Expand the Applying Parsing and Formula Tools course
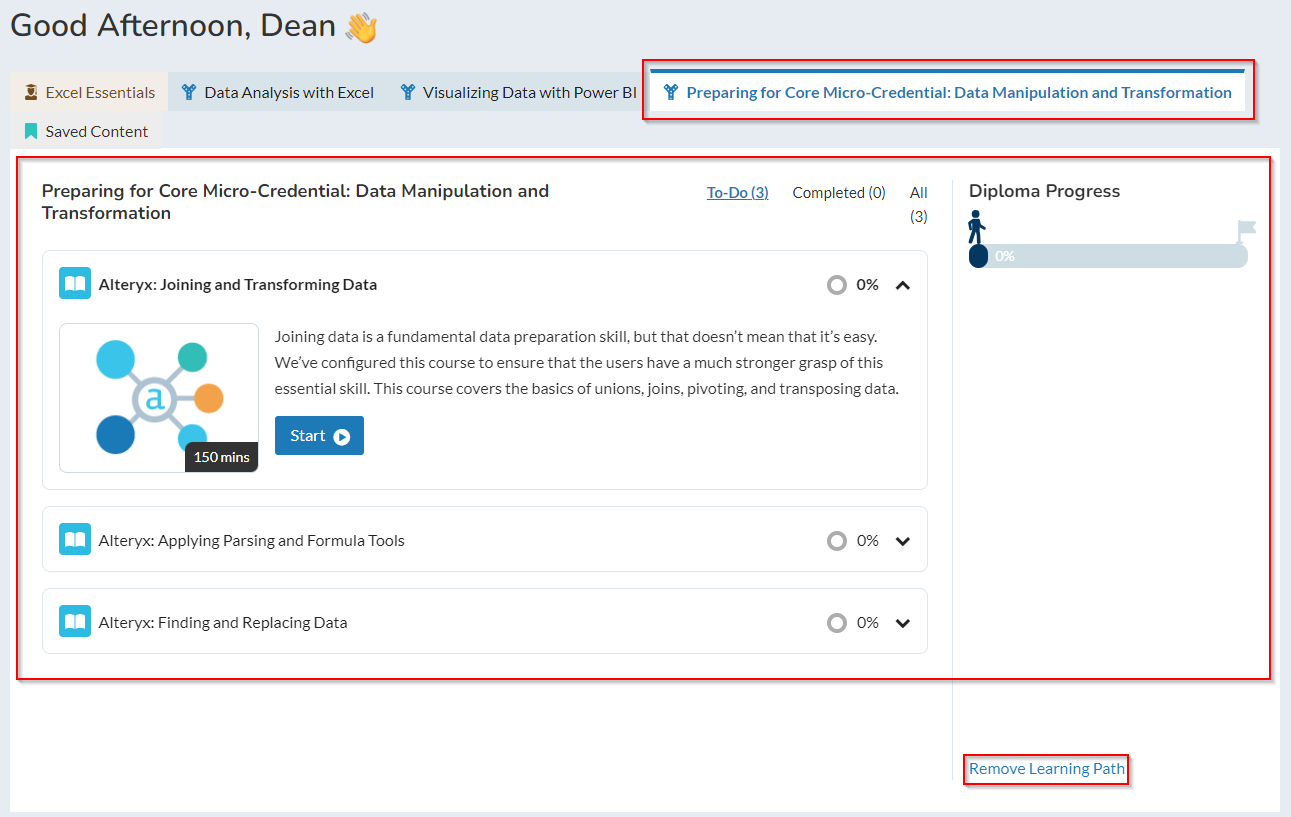Image resolution: width=1291 pixels, height=817 pixels. click(903, 541)
